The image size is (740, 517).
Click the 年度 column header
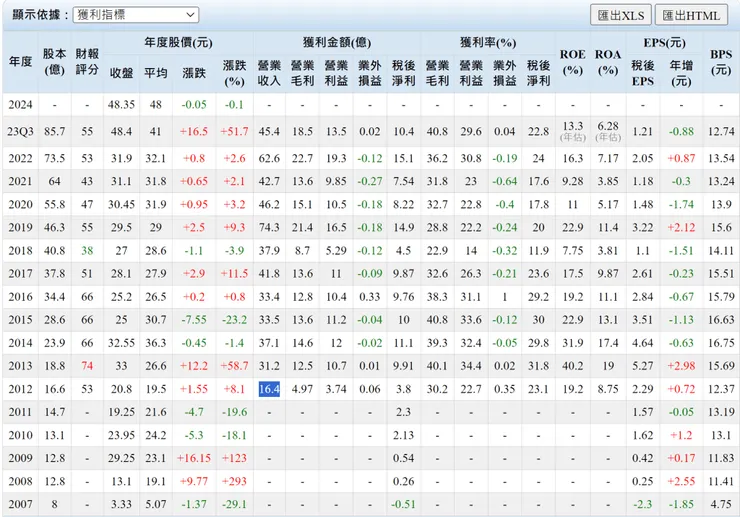click(x=20, y=62)
